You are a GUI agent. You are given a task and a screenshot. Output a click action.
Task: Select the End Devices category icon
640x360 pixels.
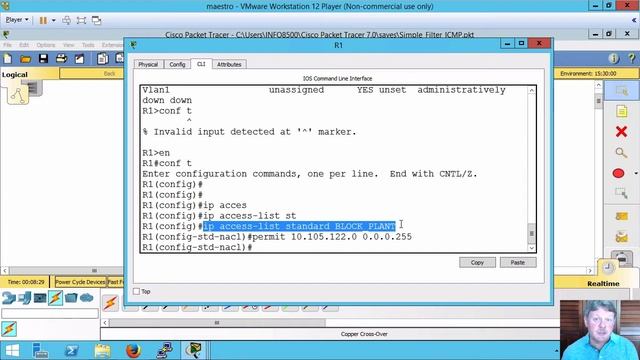click(x=24, y=298)
